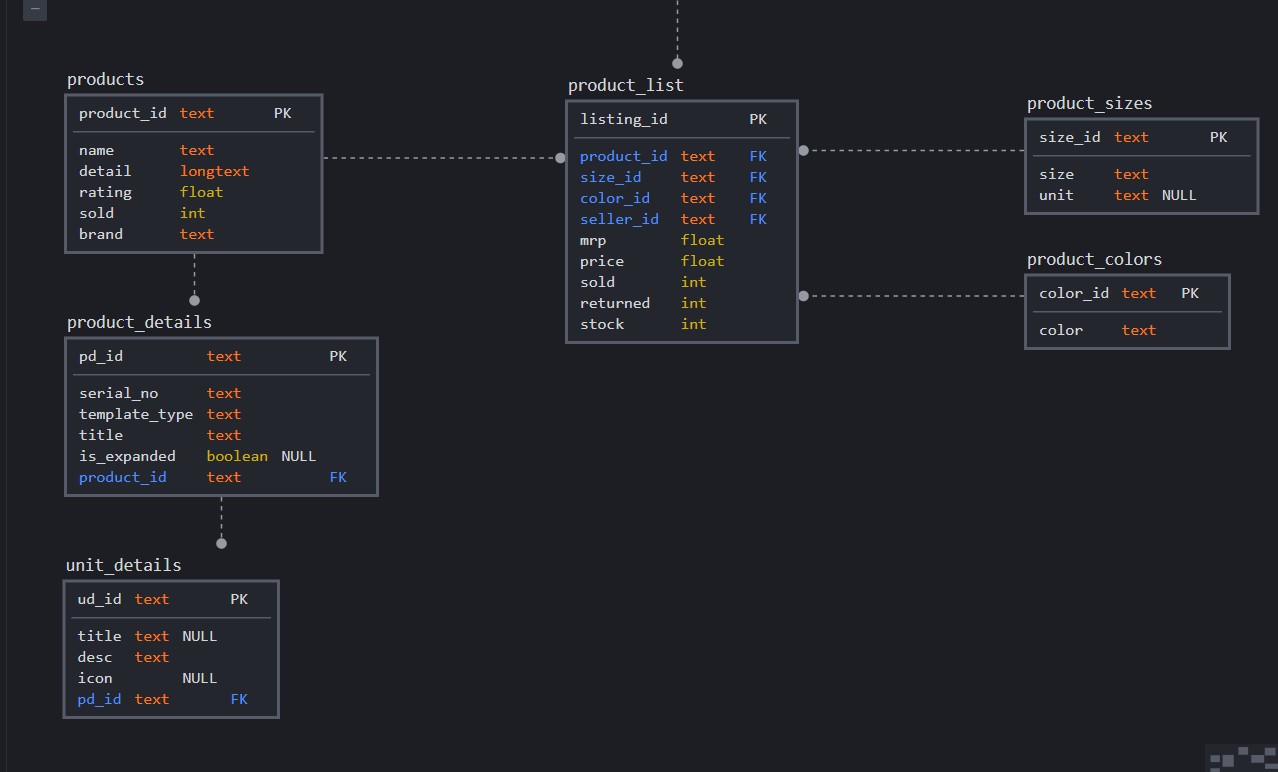Image resolution: width=1278 pixels, height=772 pixels.
Task: Click relationship line from product_list to product_colors
Action: [x=912, y=296]
